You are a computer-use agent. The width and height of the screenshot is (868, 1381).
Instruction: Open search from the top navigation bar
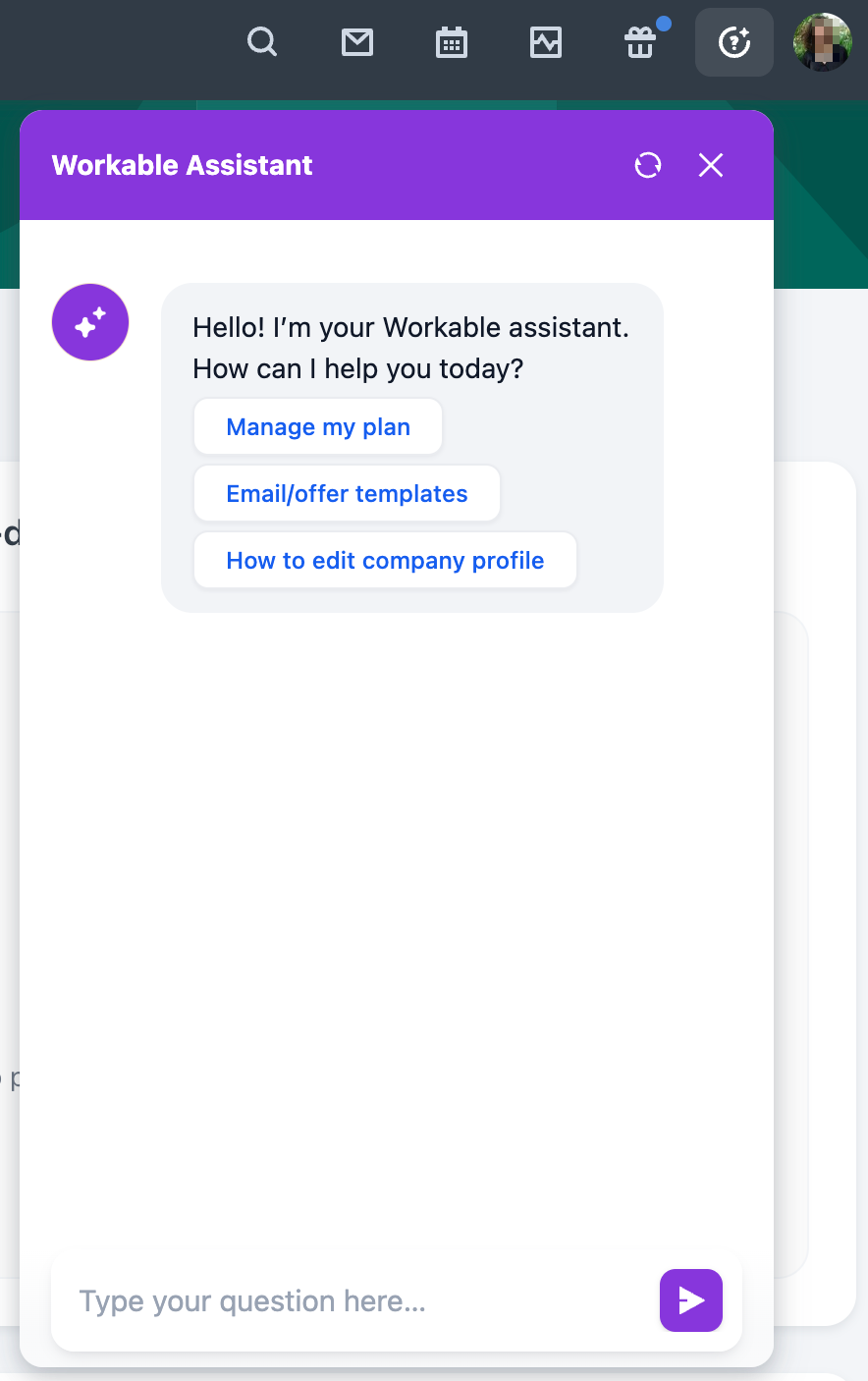pyautogui.click(x=262, y=42)
